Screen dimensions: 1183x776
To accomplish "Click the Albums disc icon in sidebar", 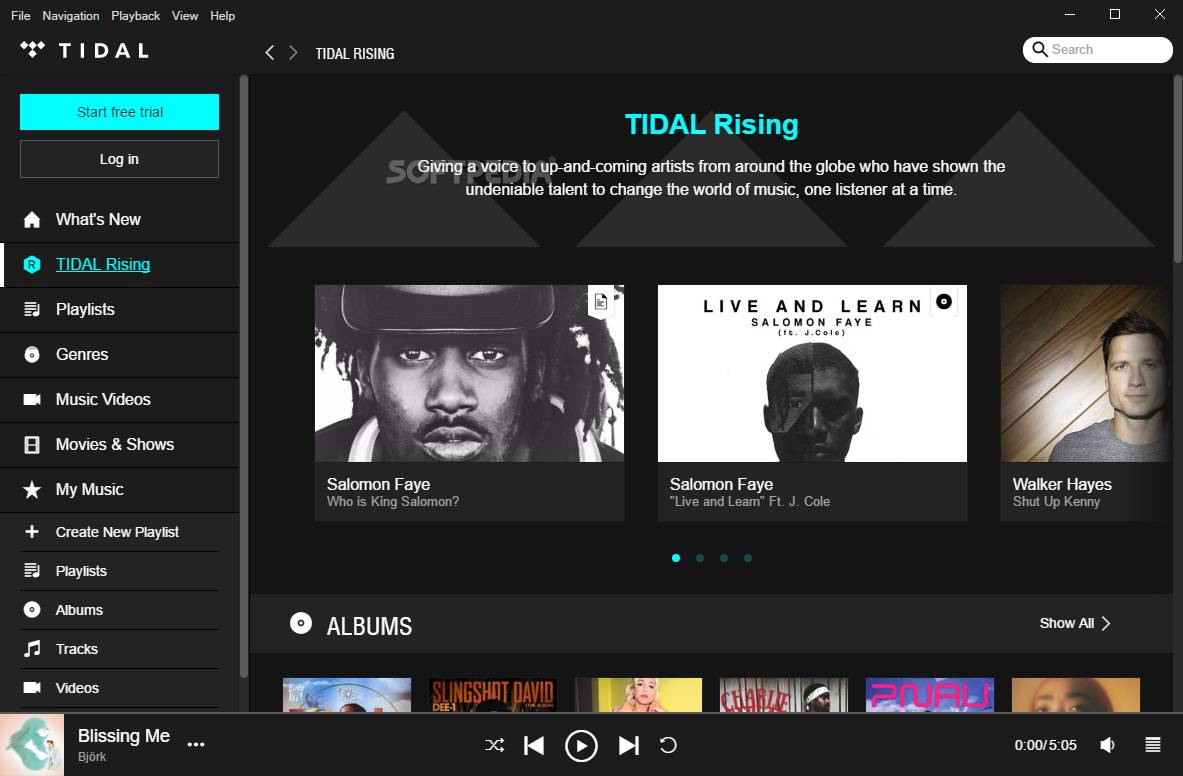I will click(x=32, y=609).
